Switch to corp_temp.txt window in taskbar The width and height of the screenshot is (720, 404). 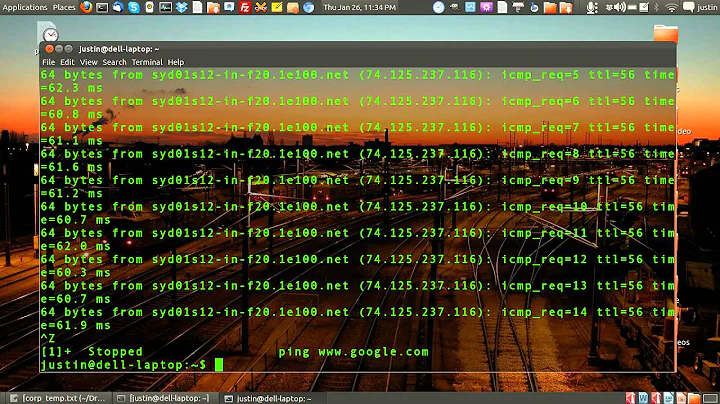tap(58, 398)
